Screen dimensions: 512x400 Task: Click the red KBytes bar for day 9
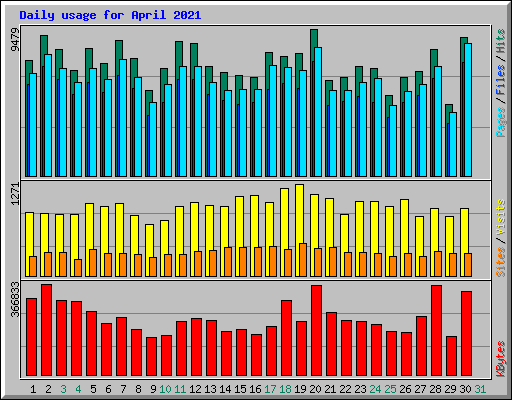coord(151,357)
